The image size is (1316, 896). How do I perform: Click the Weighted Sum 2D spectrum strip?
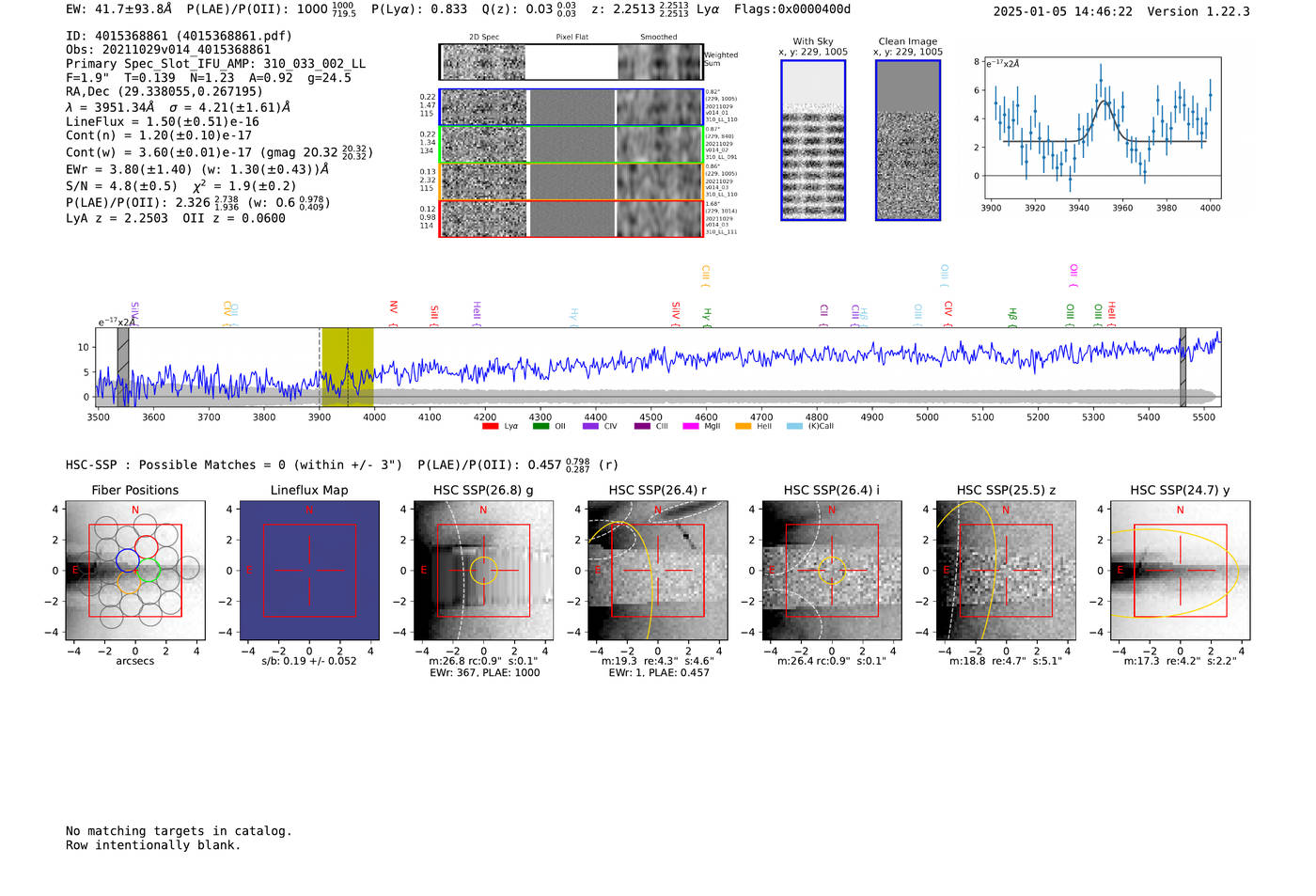571,62
